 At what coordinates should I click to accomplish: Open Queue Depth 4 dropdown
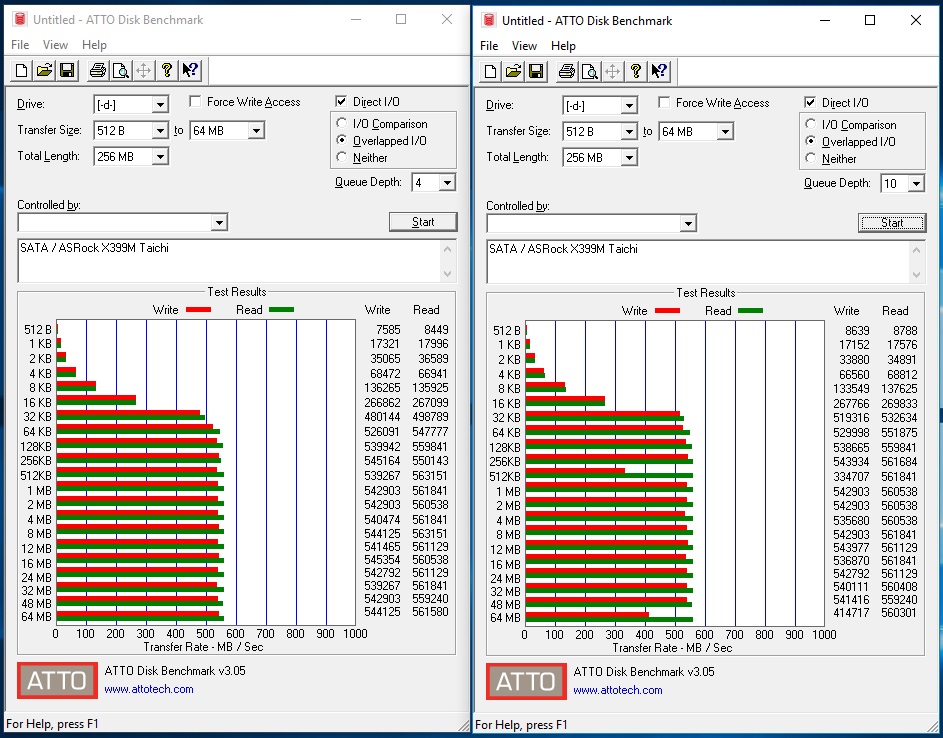447,183
